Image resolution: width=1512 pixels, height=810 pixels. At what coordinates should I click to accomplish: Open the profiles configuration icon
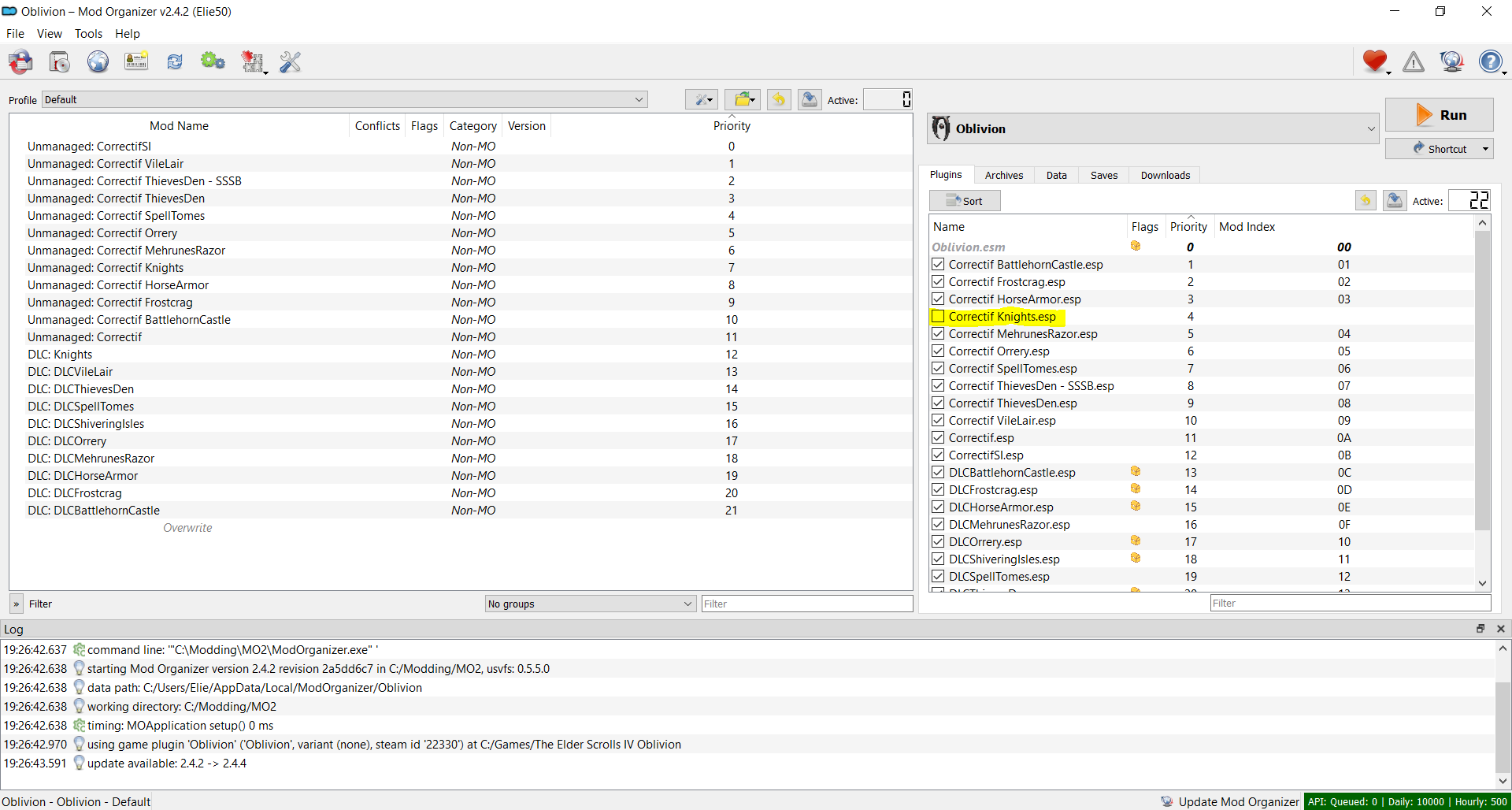point(136,61)
